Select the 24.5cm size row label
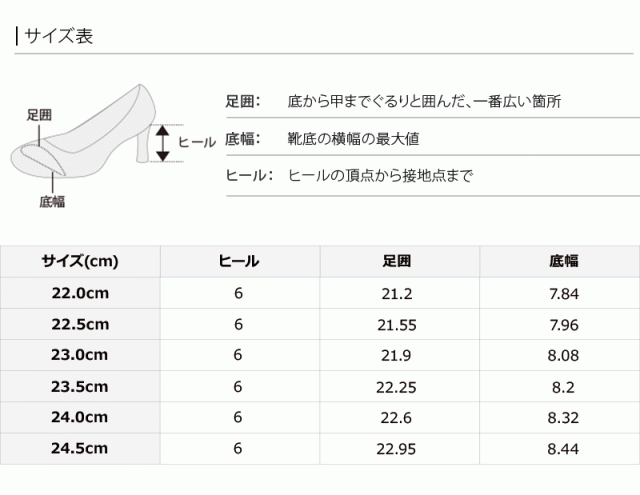640x495 pixels. coord(80,449)
